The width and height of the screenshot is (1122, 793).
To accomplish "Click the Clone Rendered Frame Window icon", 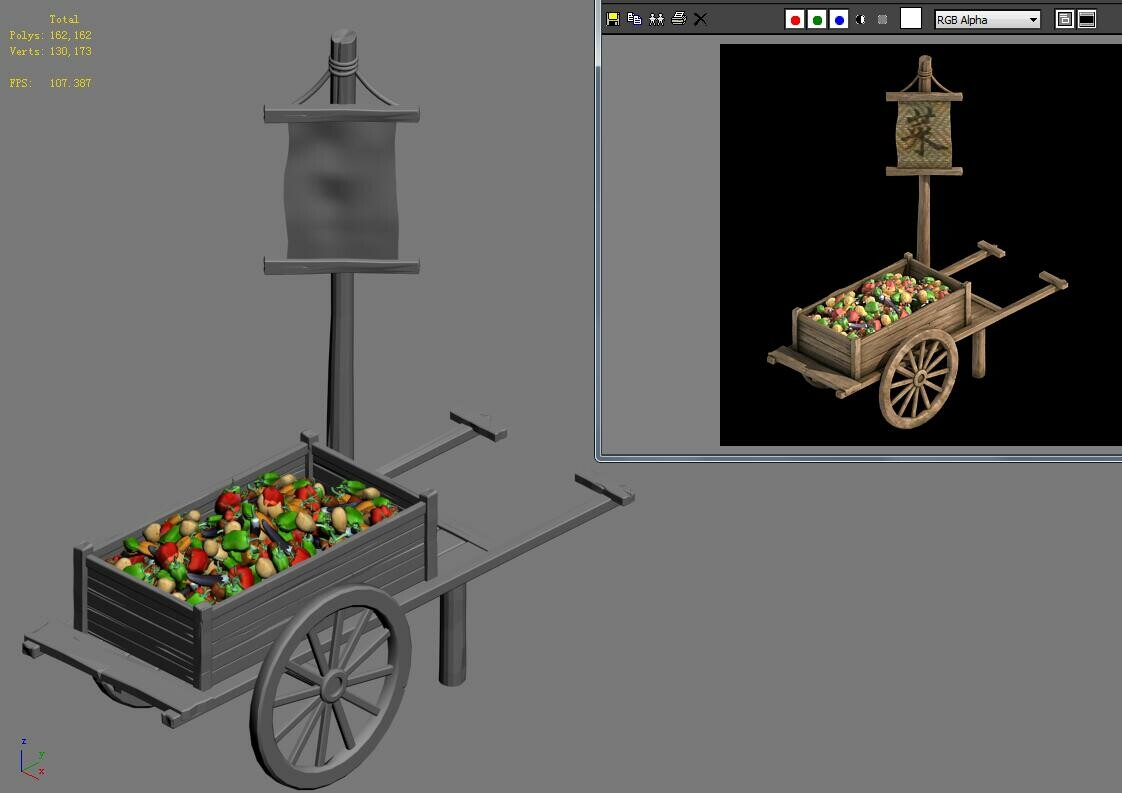I will click(656, 19).
